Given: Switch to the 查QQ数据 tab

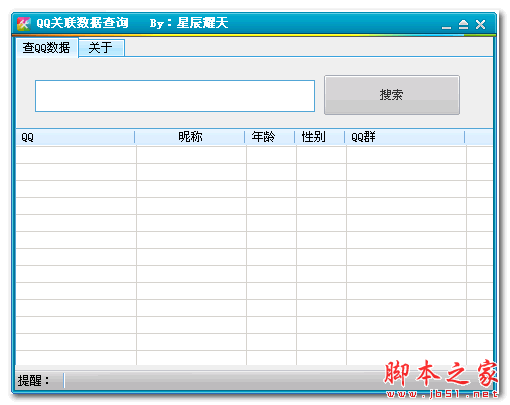Looking at the screenshot, I should pos(46,48).
